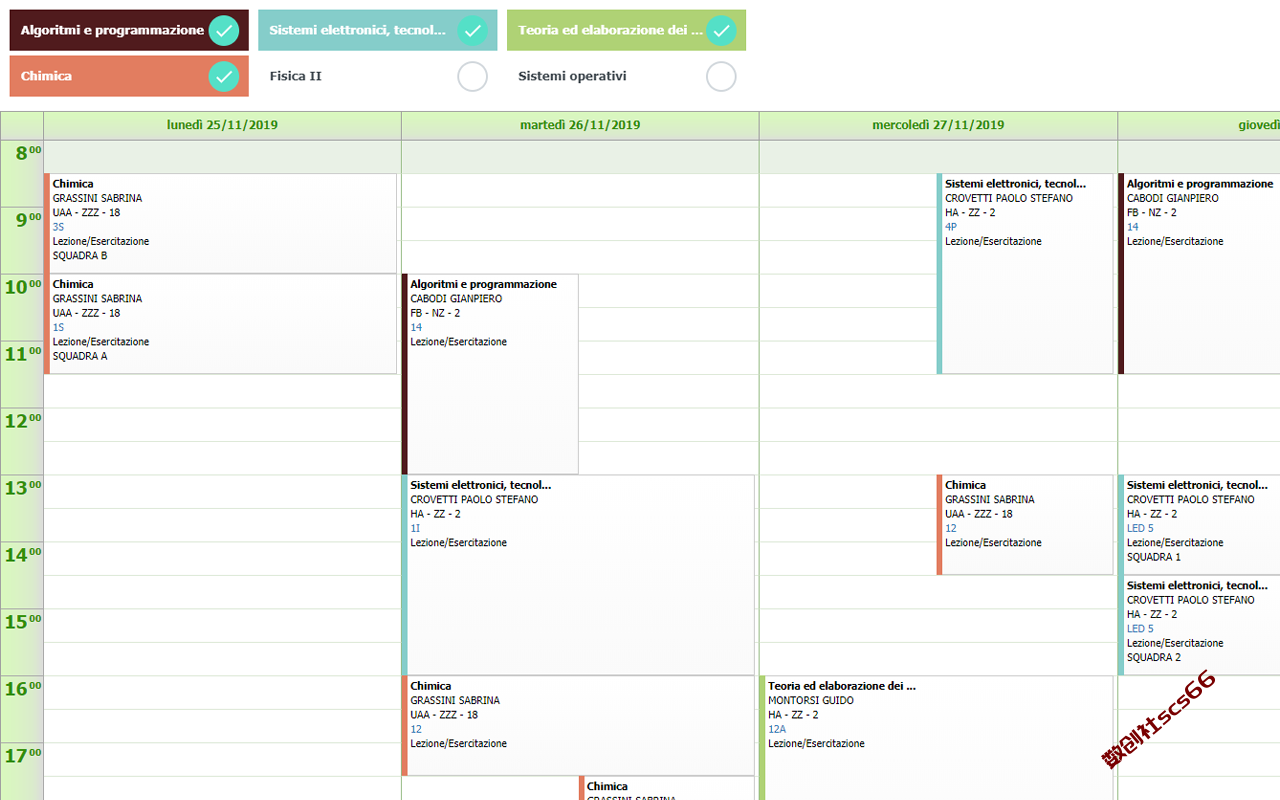Open Tuesday 16:00 Chimica event
Viewport: 1280px width, 800px height.
point(578,726)
